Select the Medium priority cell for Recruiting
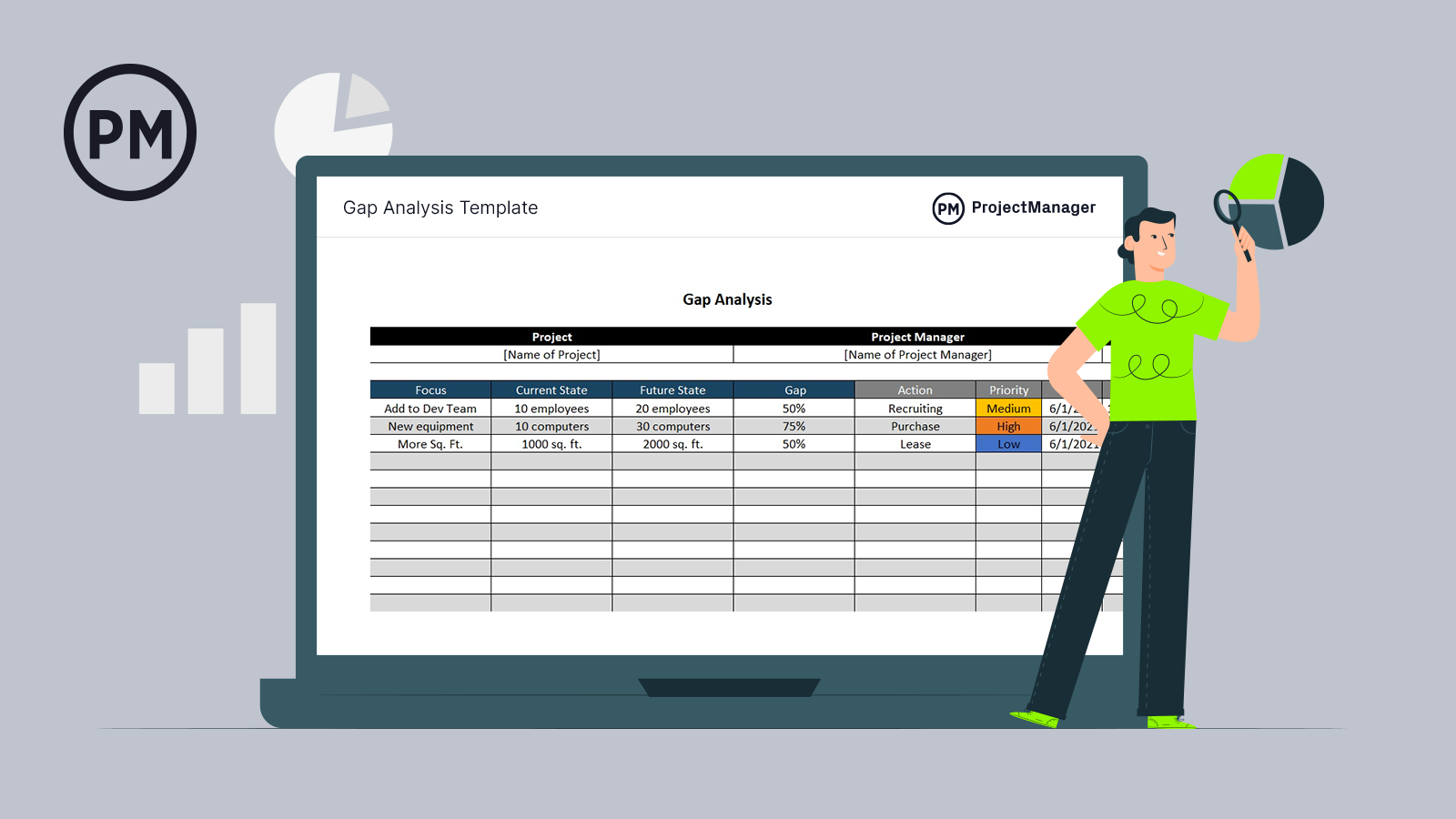 [x=1008, y=408]
